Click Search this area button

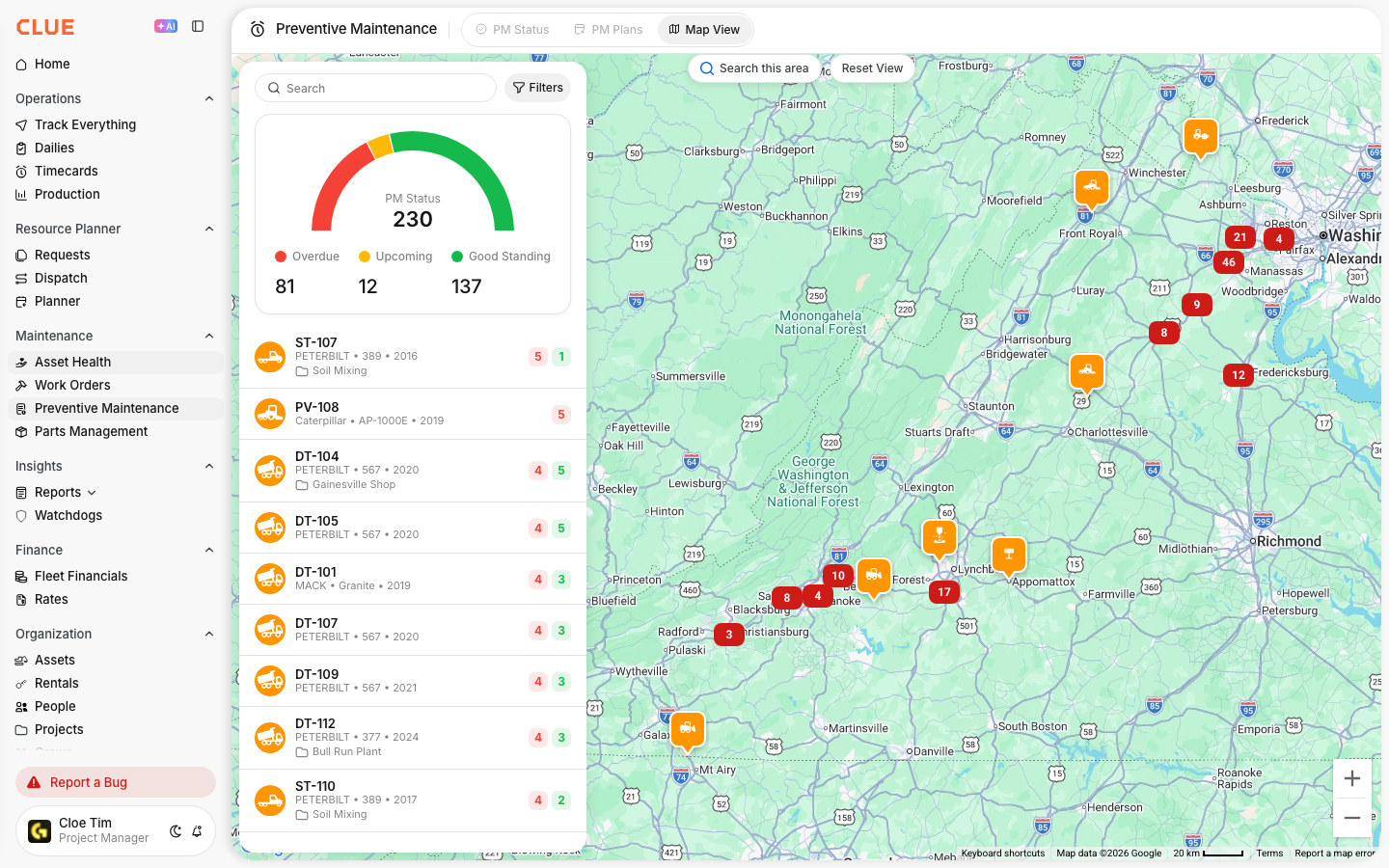754,68
